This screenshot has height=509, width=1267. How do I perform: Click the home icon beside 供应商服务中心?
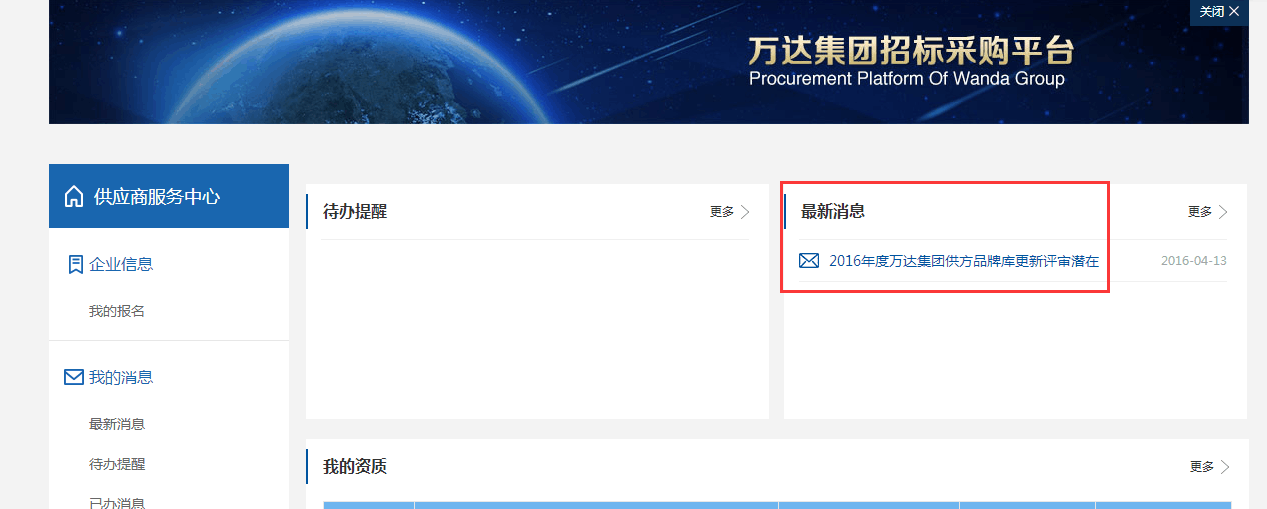coord(74,197)
